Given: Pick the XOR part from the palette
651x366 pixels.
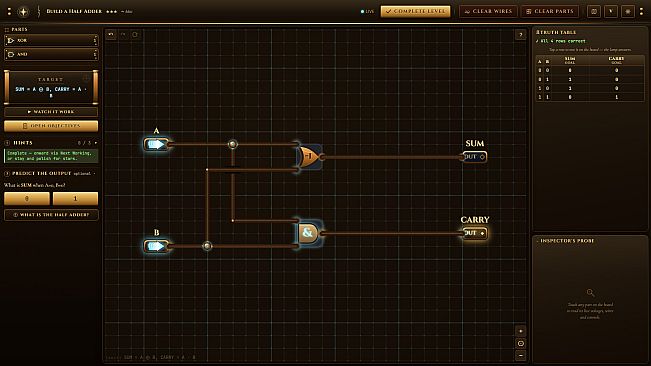Looking at the screenshot, I should pos(51,40).
